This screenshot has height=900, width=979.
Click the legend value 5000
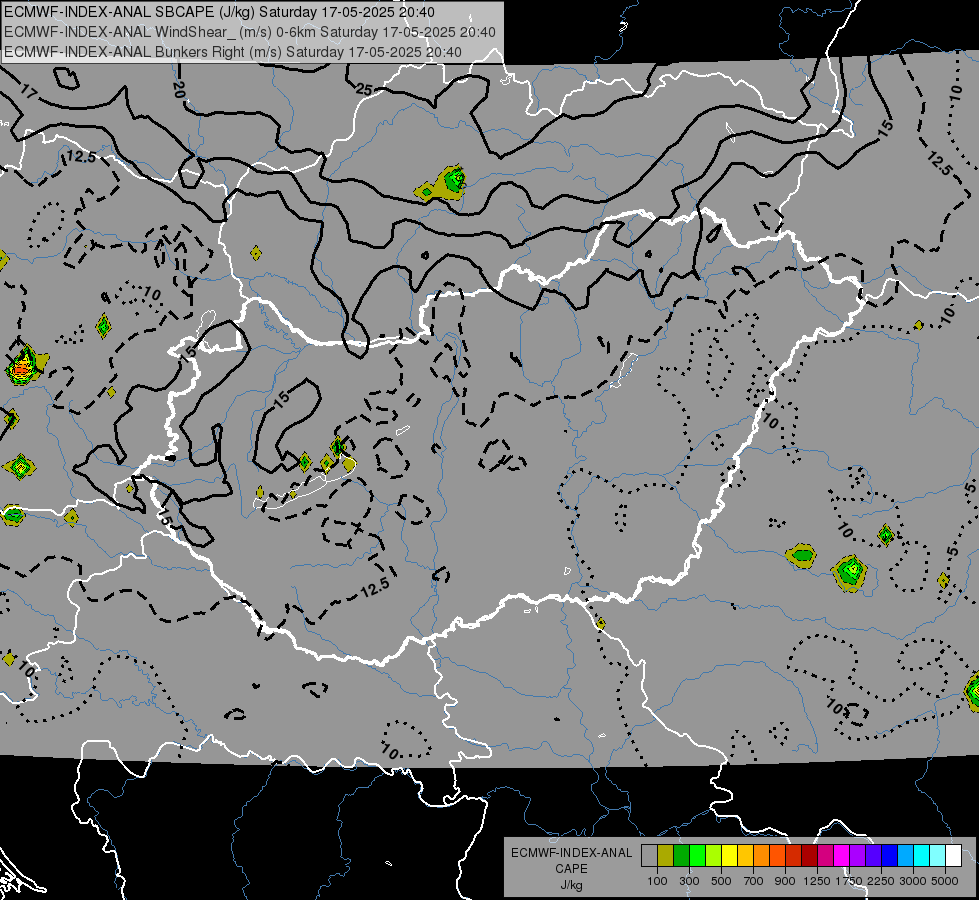coord(945,881)
